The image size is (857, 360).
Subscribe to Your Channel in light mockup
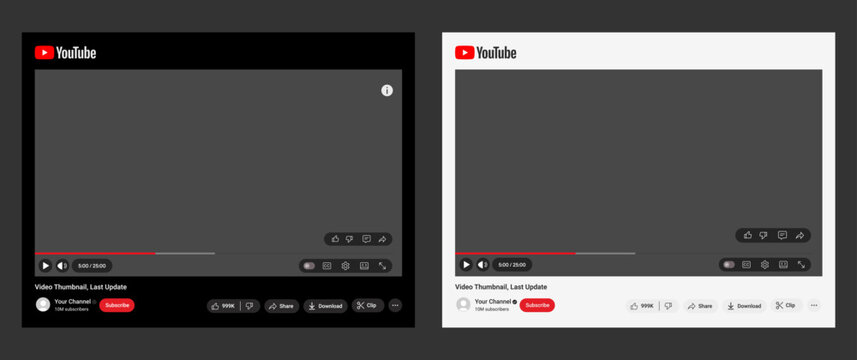[537, 305]
